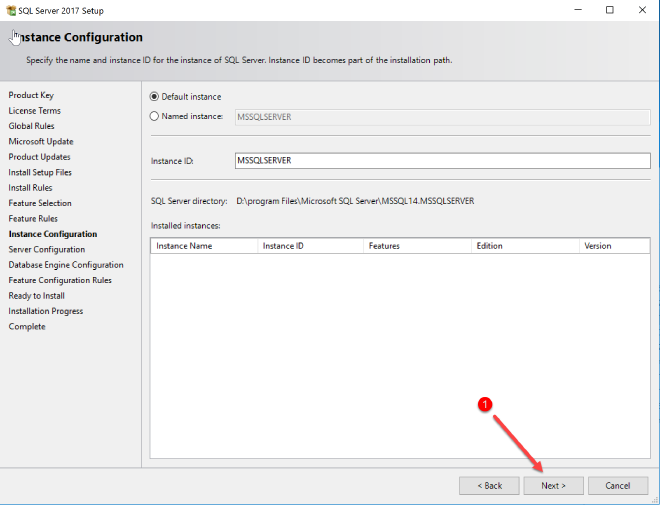Select the Default instance radio button
The image size is (660, 505).
point(154,97)
